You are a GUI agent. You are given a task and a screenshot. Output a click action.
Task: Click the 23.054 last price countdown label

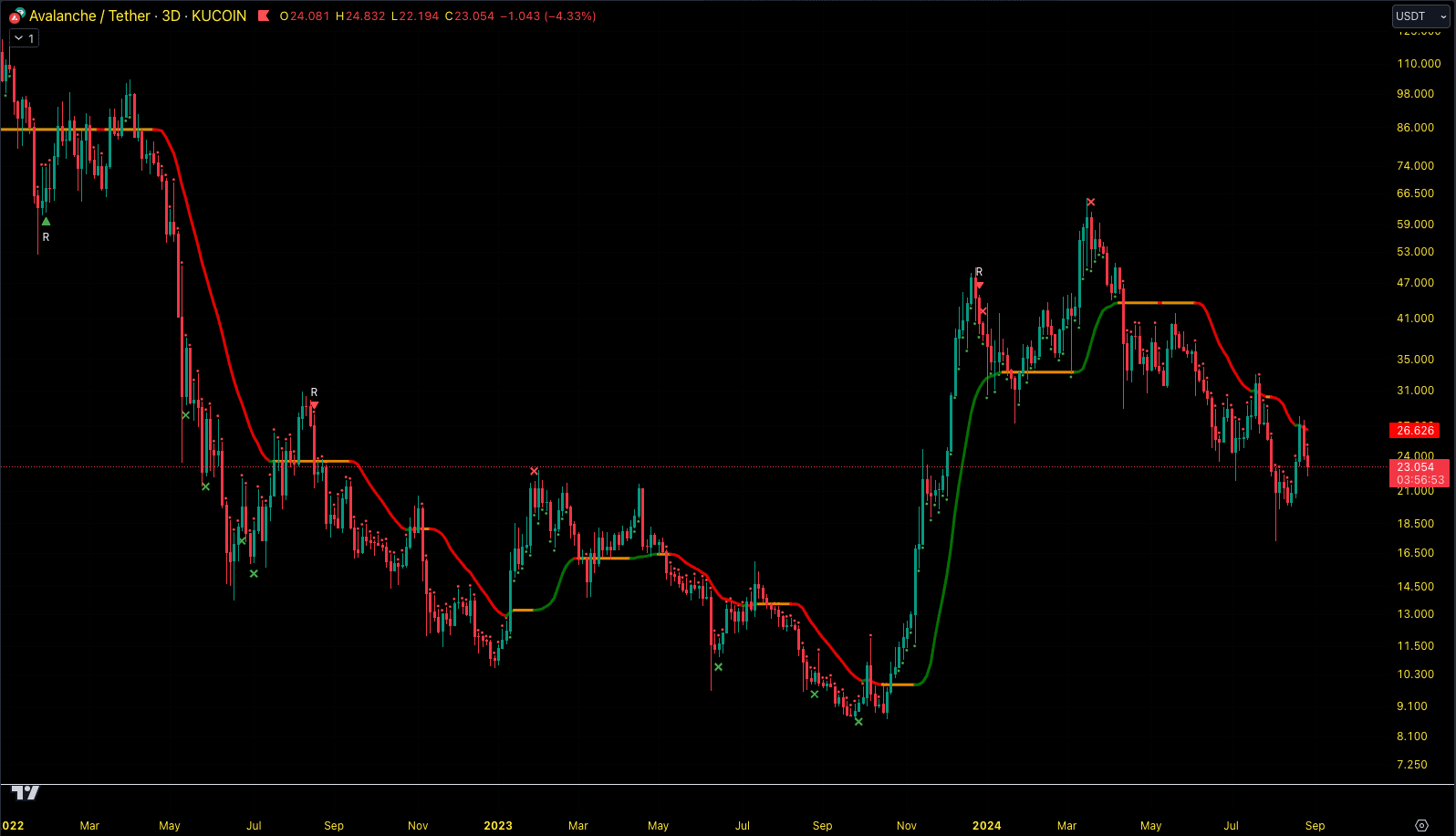(1420, 473)
